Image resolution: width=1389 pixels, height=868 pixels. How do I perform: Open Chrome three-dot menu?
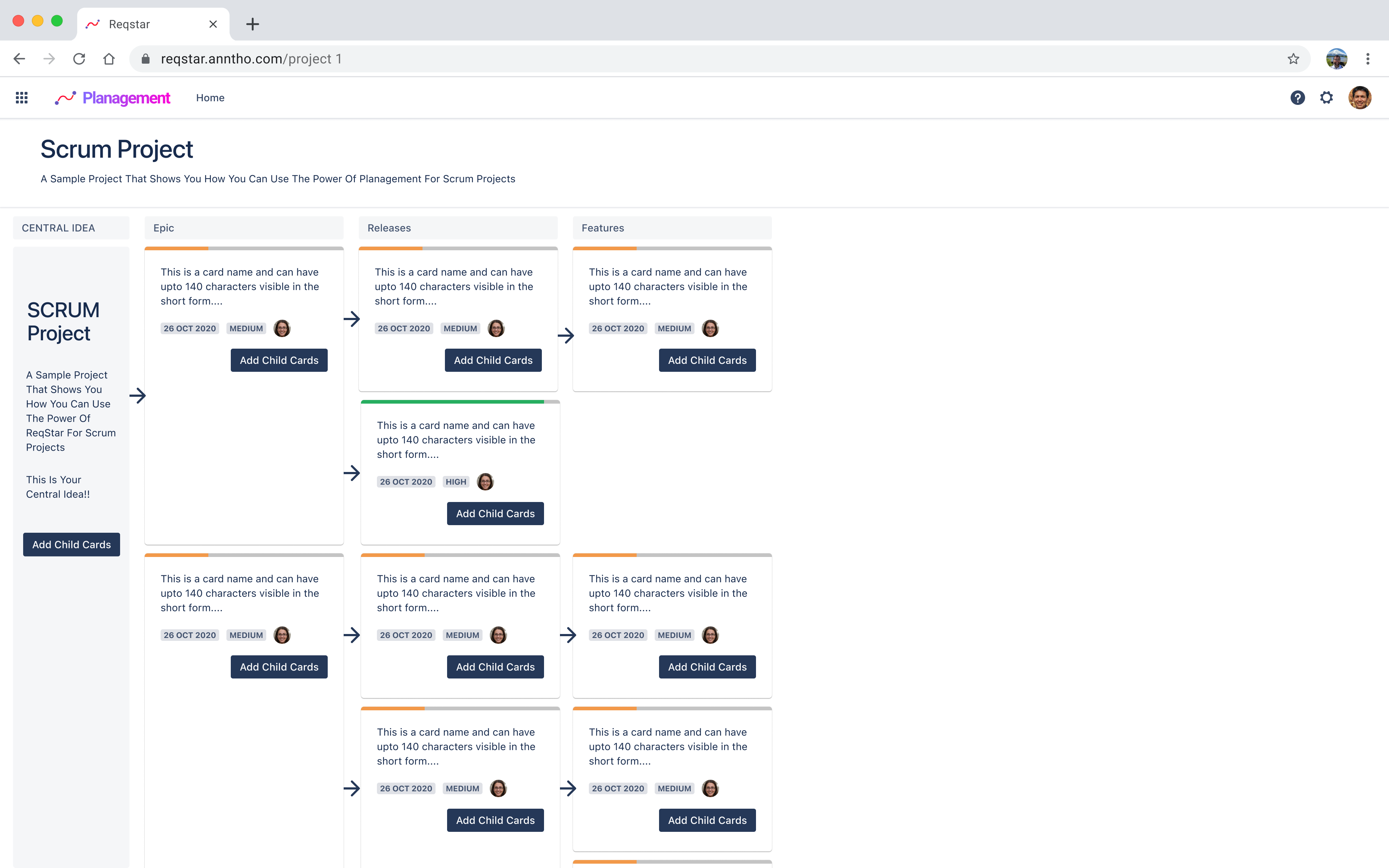[x=1368, y=59]
